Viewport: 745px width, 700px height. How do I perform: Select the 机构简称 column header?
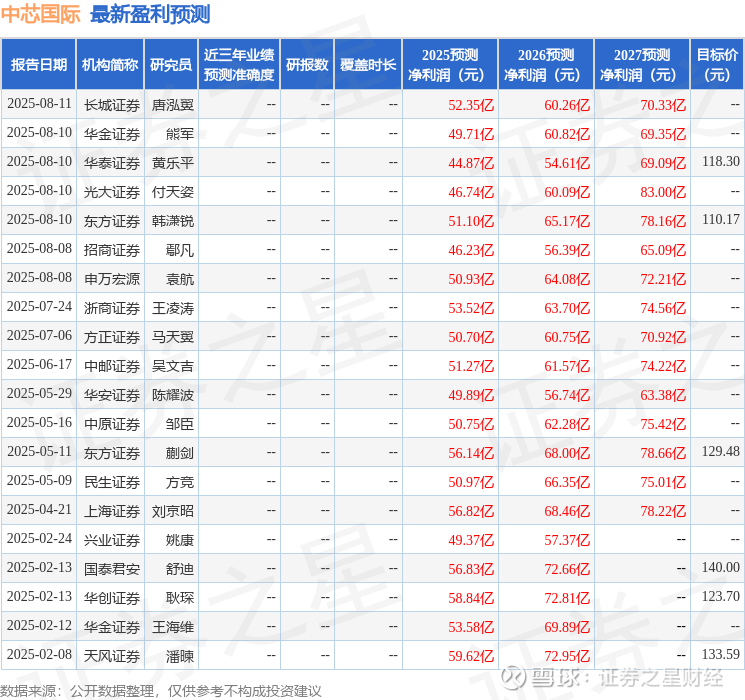[110, 64]
